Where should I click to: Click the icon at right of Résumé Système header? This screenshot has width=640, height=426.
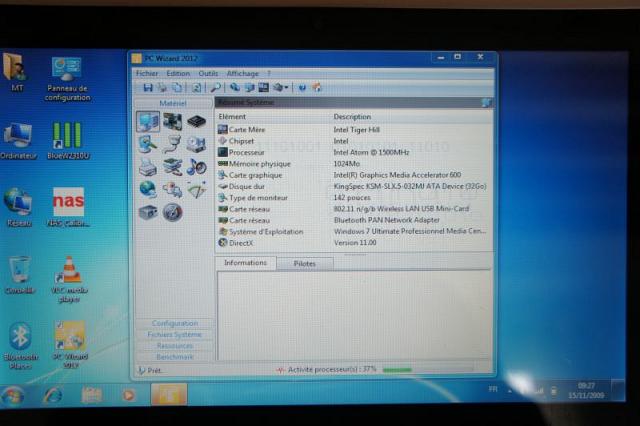coord(486,102)
